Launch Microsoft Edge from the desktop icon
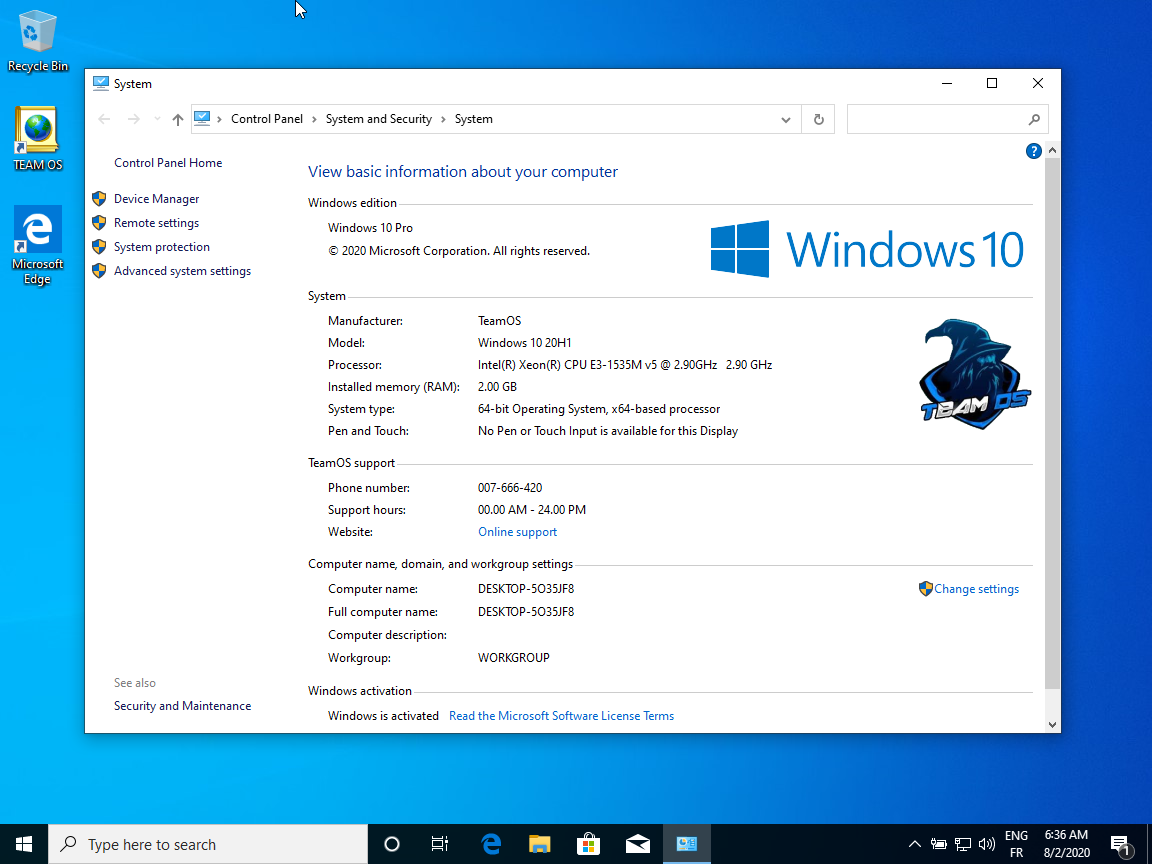 tap(37, 245)
